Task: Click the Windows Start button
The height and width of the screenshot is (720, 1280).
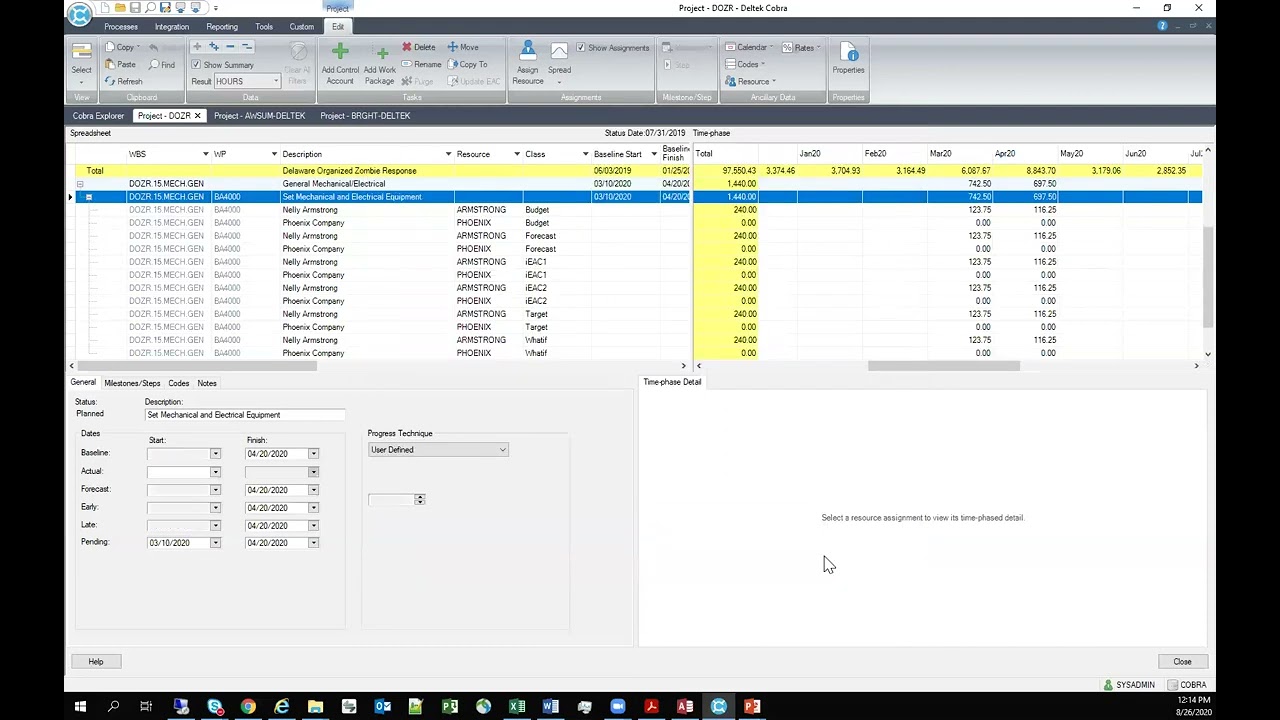Action: click(80, 707)
